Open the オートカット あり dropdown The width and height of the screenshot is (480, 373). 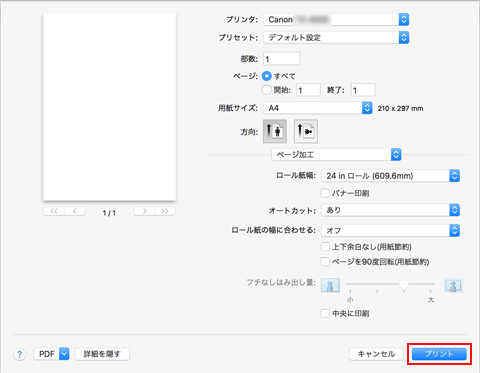(x=390, y=210)
